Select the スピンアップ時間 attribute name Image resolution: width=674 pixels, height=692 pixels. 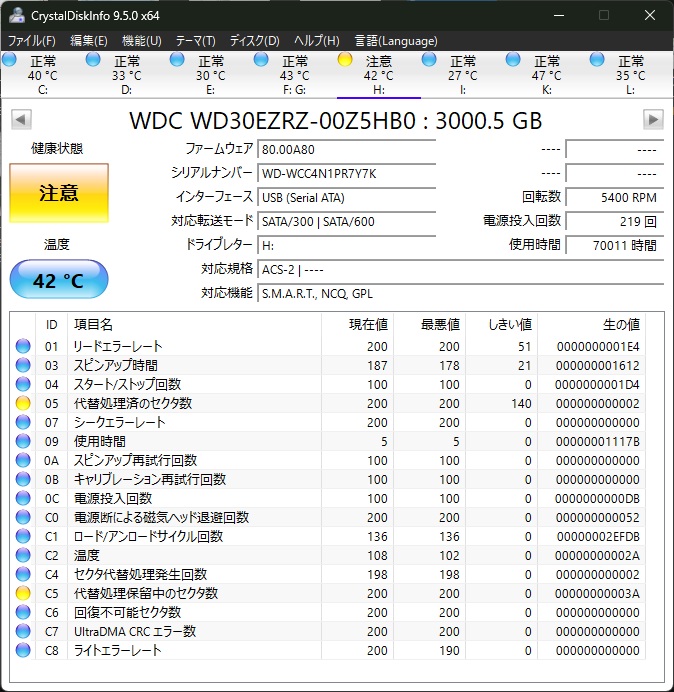point(116,365)
